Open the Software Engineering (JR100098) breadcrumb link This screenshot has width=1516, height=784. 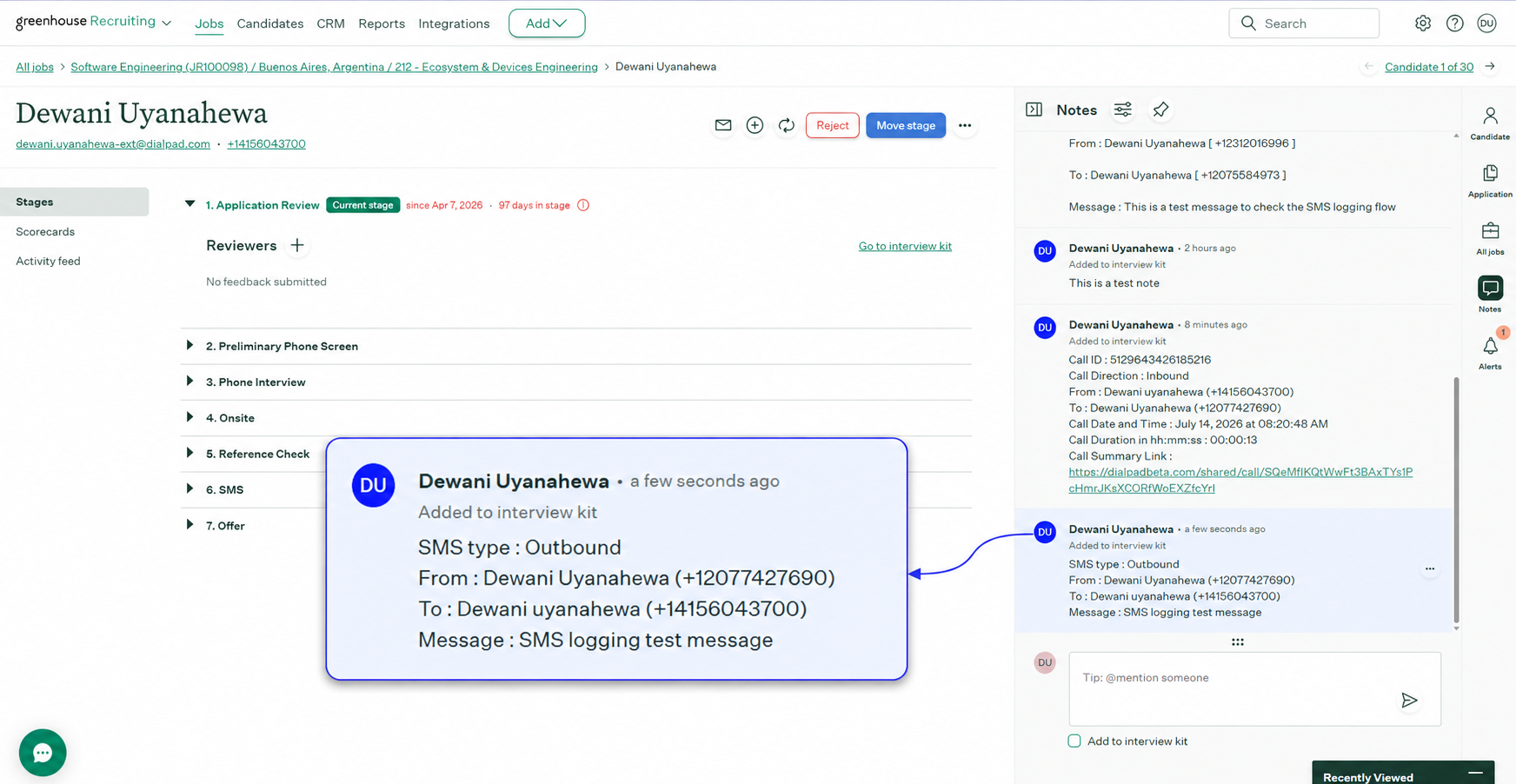334,67
